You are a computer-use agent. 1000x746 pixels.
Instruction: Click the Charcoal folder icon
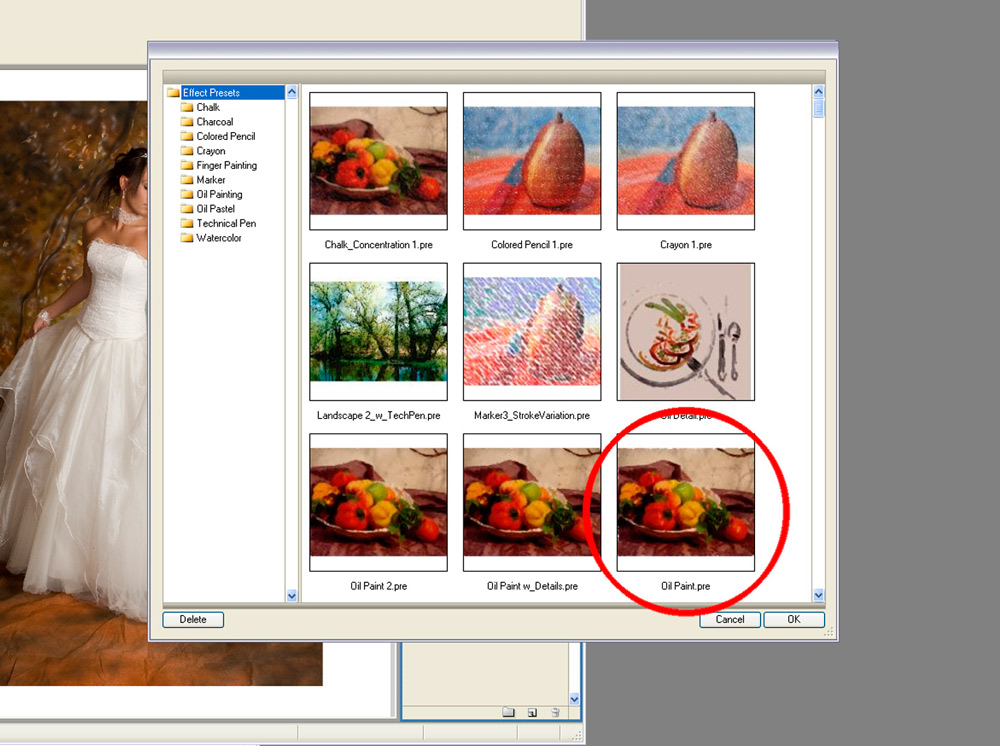pos(187,122)
